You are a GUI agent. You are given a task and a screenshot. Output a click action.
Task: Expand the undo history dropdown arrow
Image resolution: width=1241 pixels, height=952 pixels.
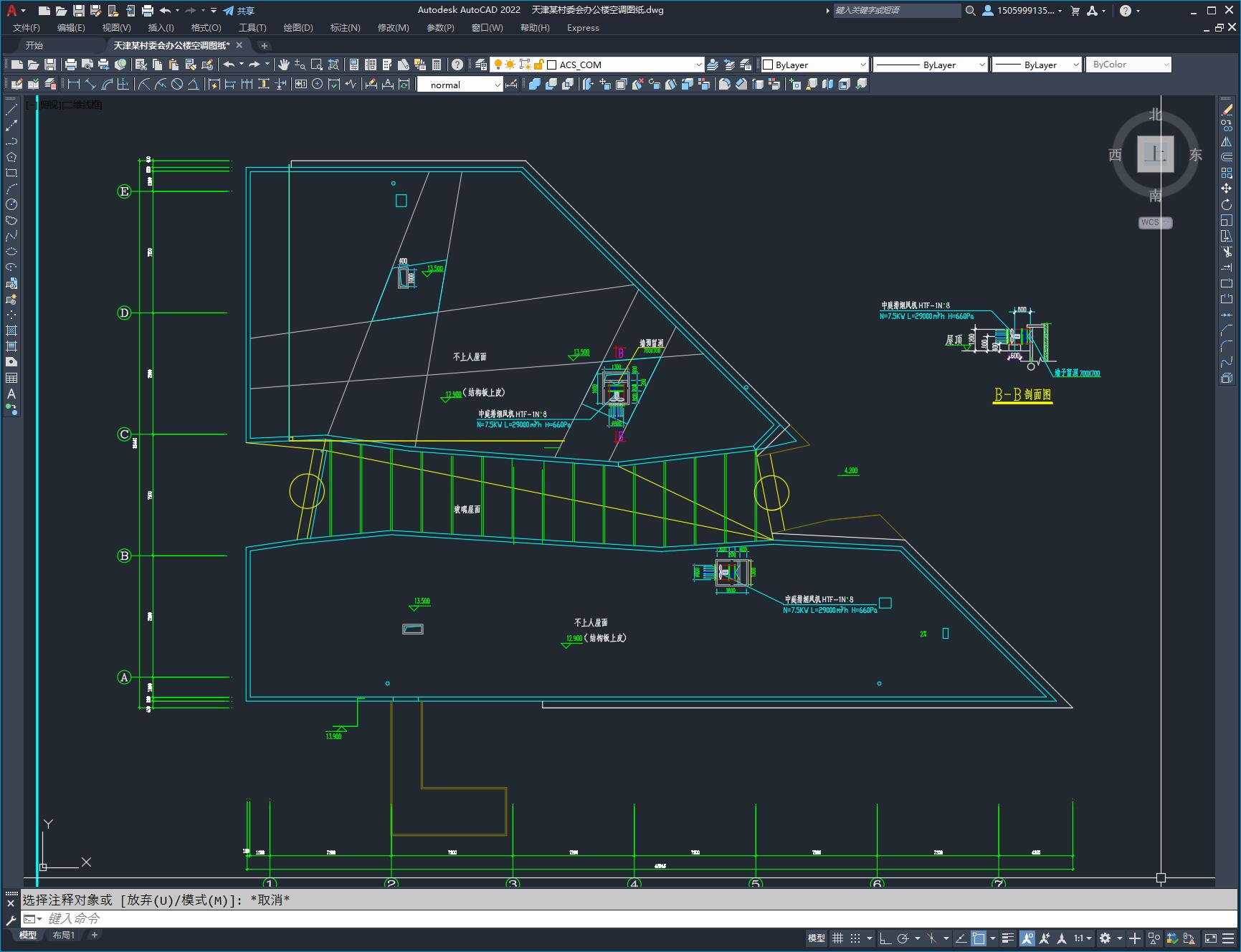point(178,11)
